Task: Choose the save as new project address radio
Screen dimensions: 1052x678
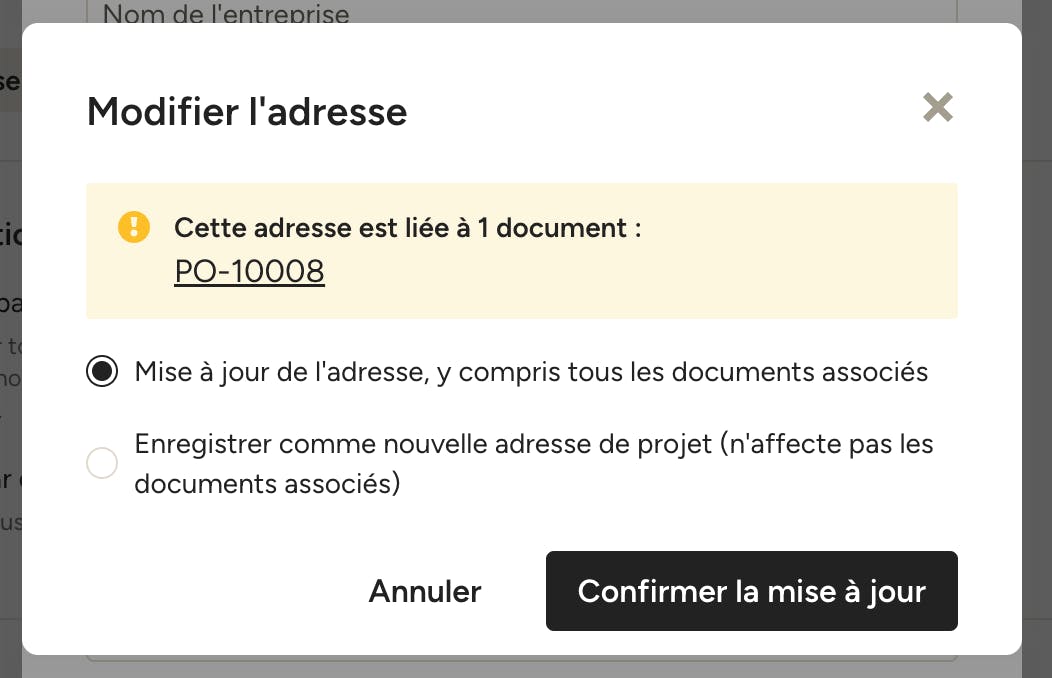Action: click(102, 463)
